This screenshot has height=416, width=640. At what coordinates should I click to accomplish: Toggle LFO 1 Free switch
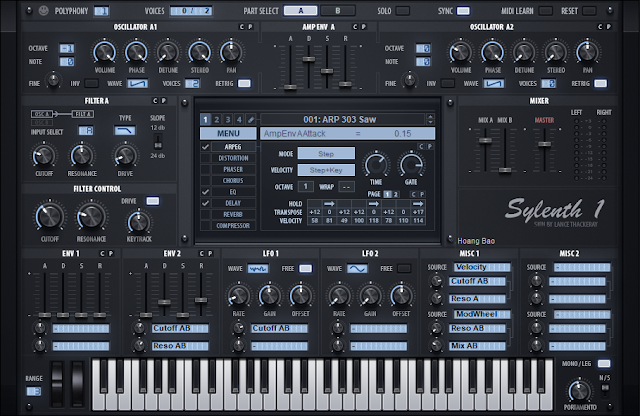click(x=305, y=269)
